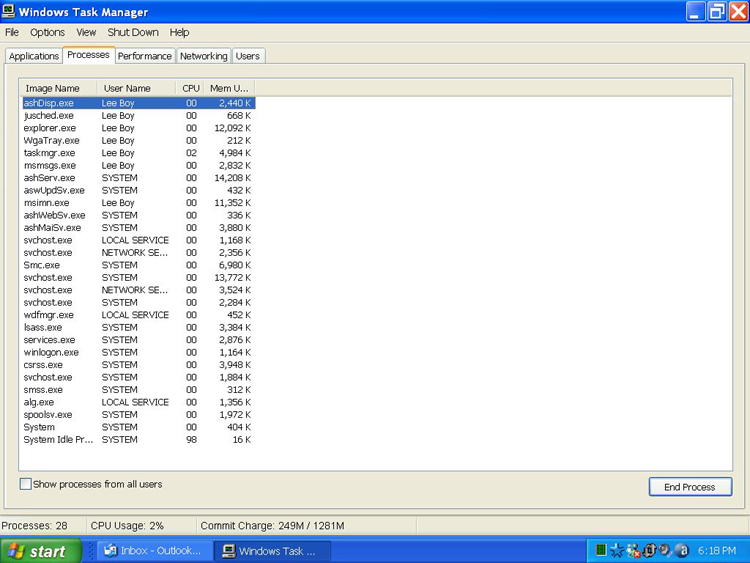Image resolution: width=750 pixels, height=563 pixels.
Task: Open the Shut Down menu
Action: (x=133, y=33)
